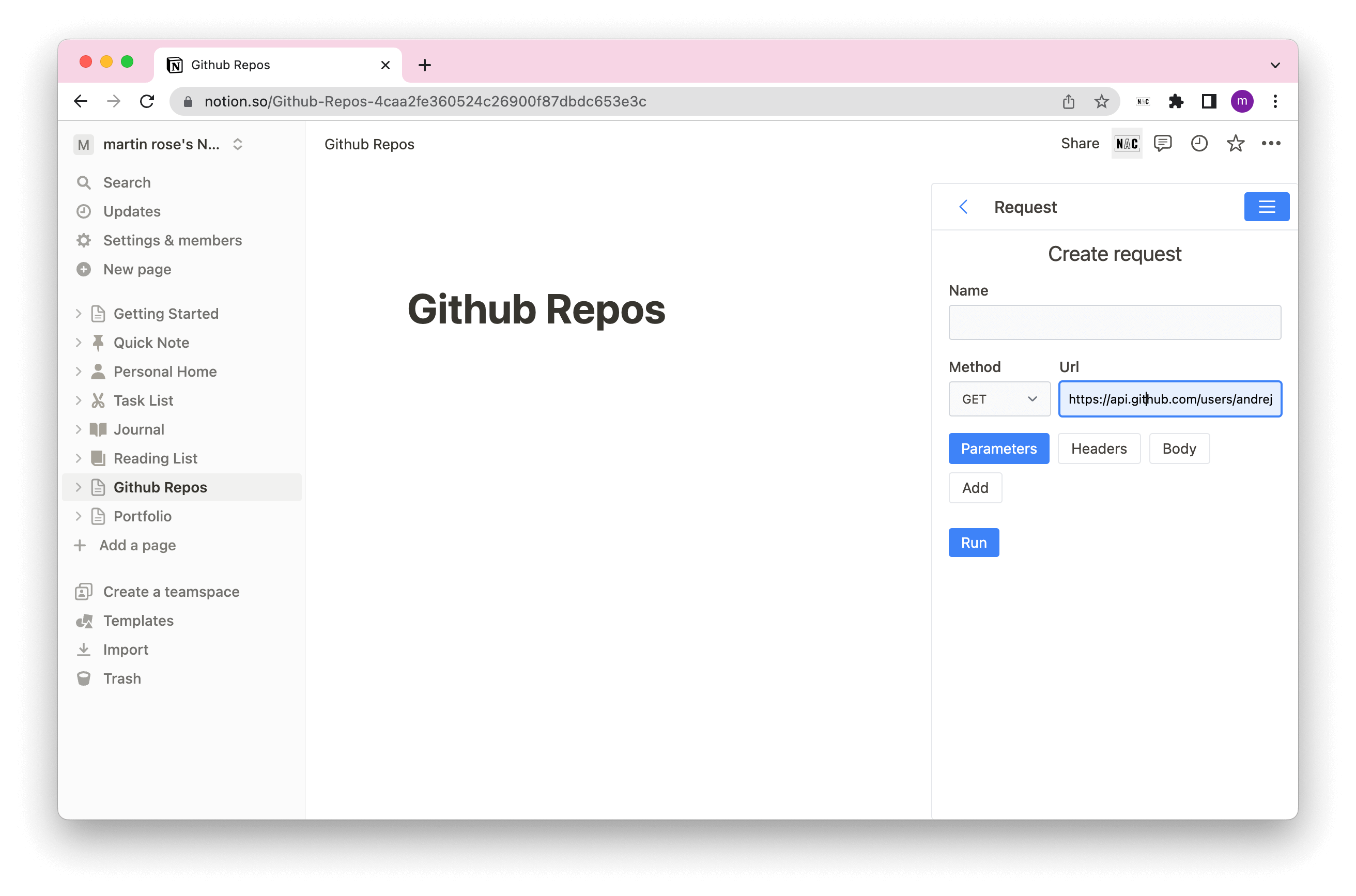1356x896 pixels.
Task: Open Templates in the sidebar
Action: point(182,621)
